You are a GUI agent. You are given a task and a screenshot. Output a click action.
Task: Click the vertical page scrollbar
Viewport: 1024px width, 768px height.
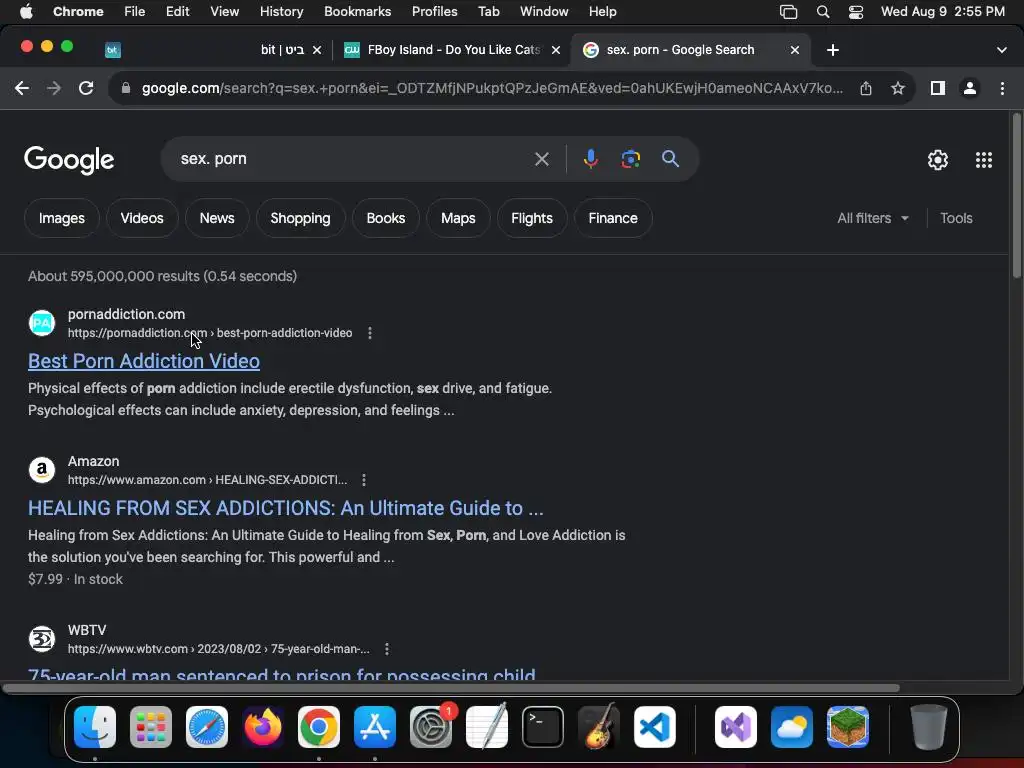click(x=1017, y=196)
